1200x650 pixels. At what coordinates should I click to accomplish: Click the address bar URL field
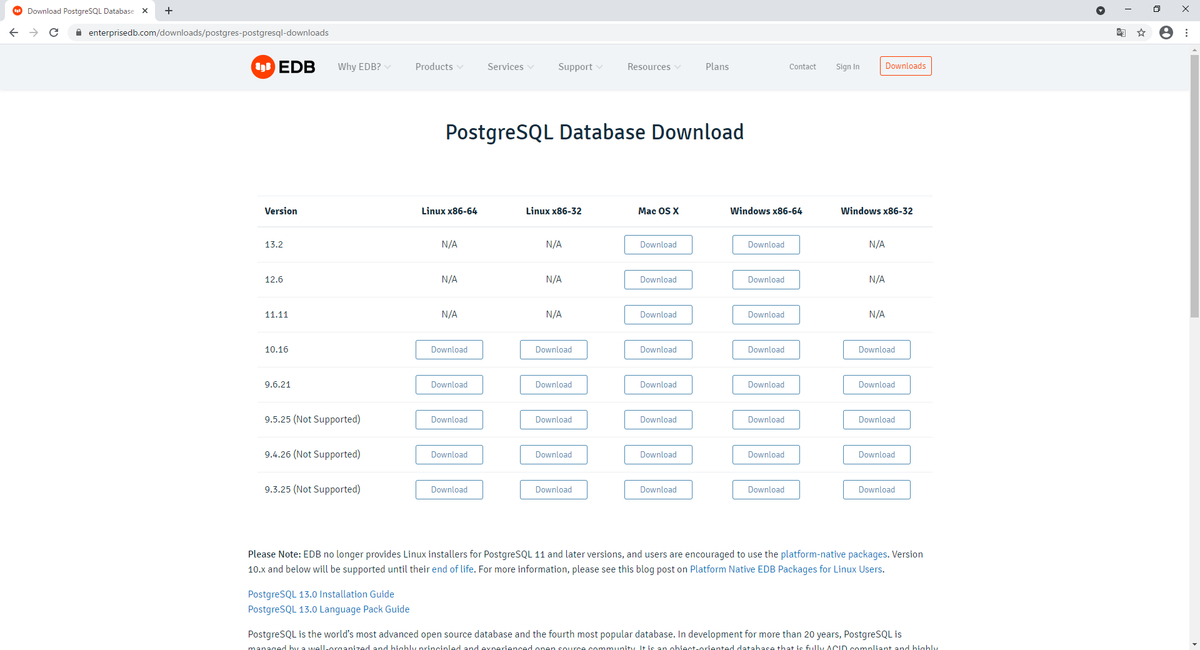(x=590, y=32)
